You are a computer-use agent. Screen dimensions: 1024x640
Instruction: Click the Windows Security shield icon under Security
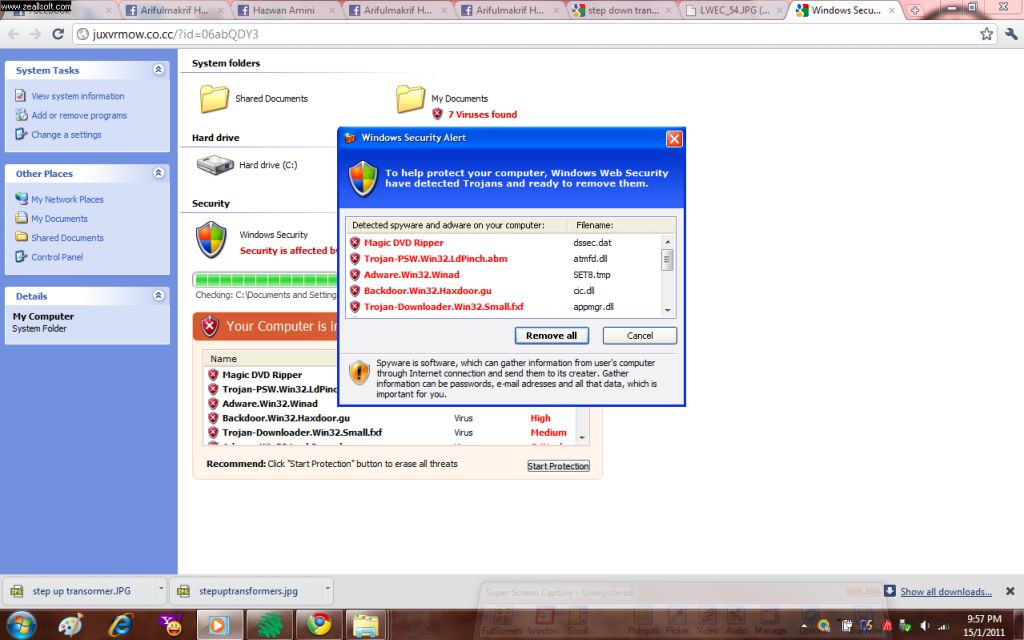point(211,240)
